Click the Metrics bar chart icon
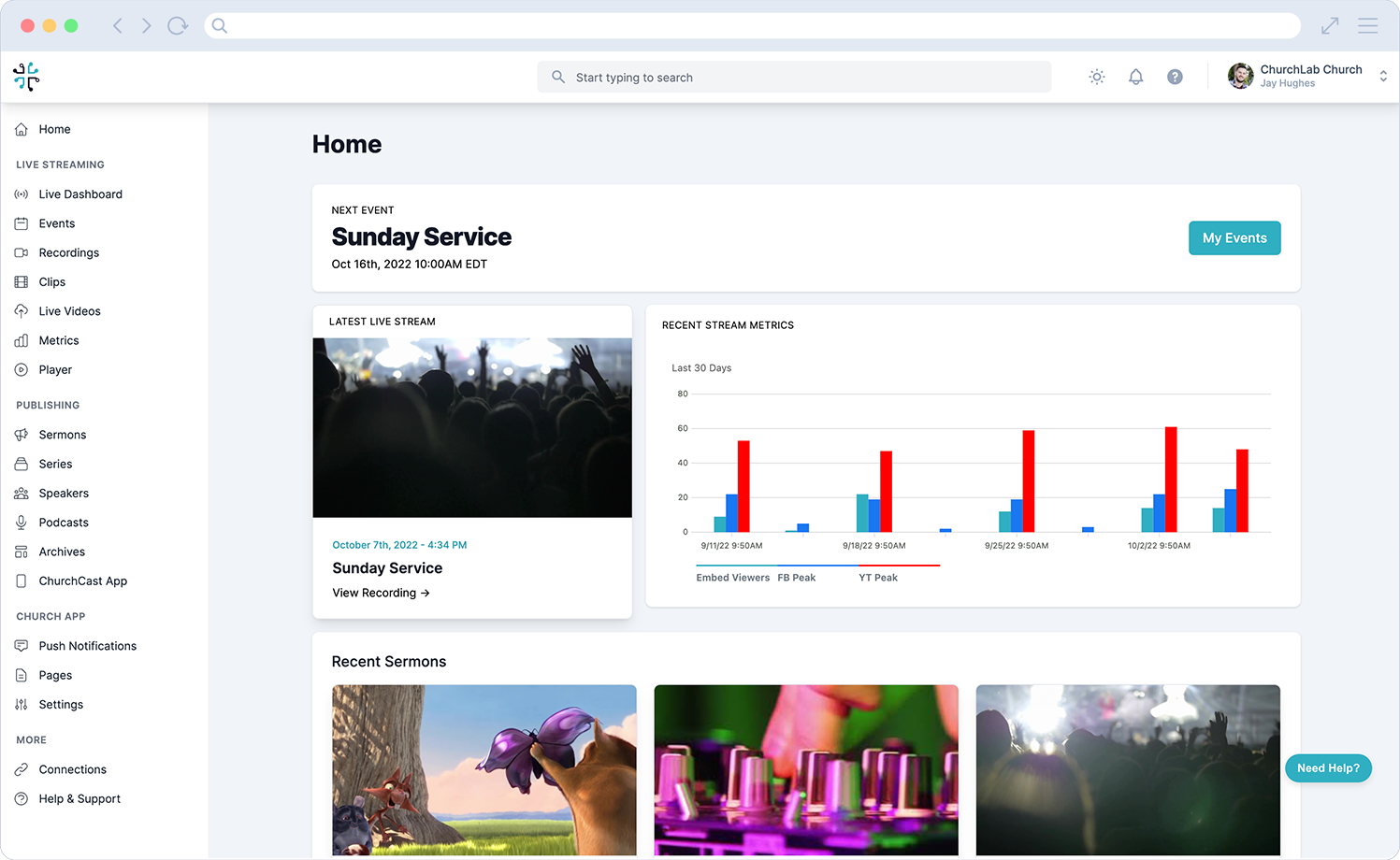1400x860 pixels. (x=22, y=340)
